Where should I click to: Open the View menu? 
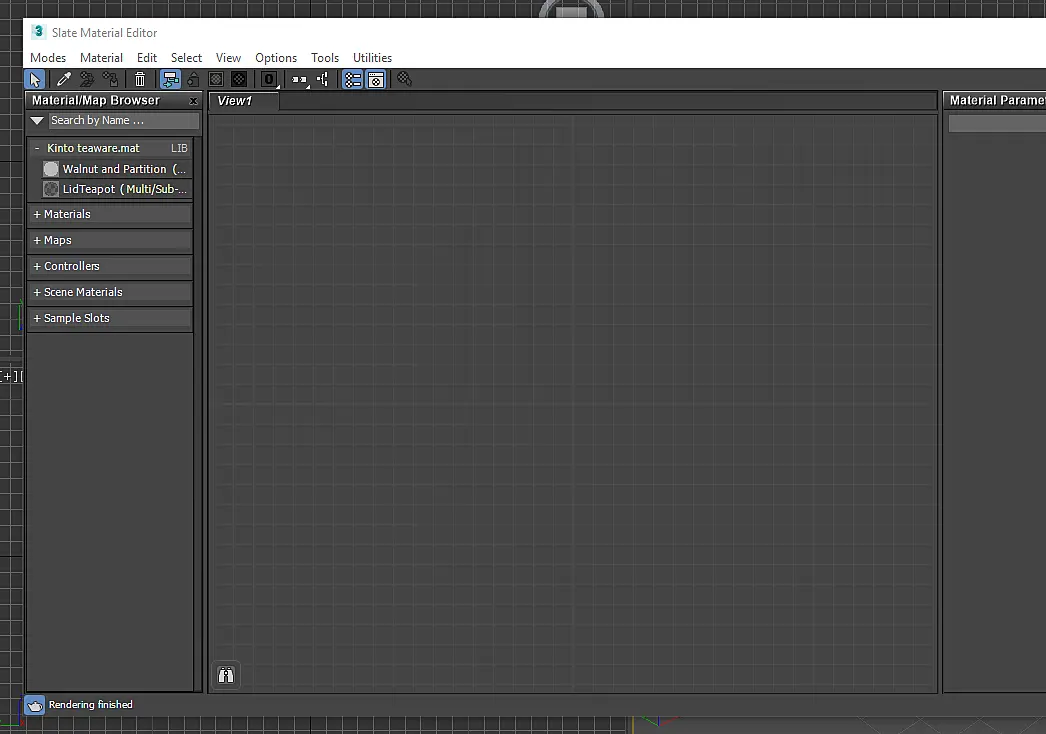click(x=228, y=58)
